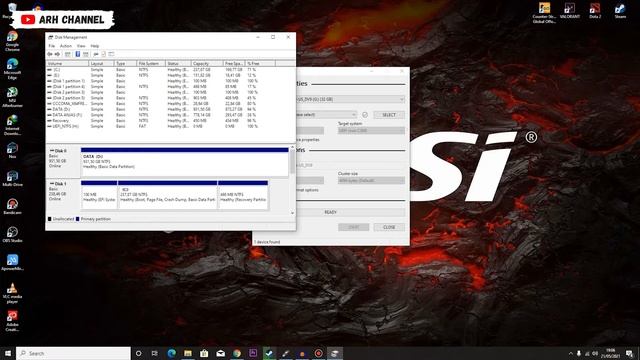Select the OBS Studio desktop icon

[12, 234]
